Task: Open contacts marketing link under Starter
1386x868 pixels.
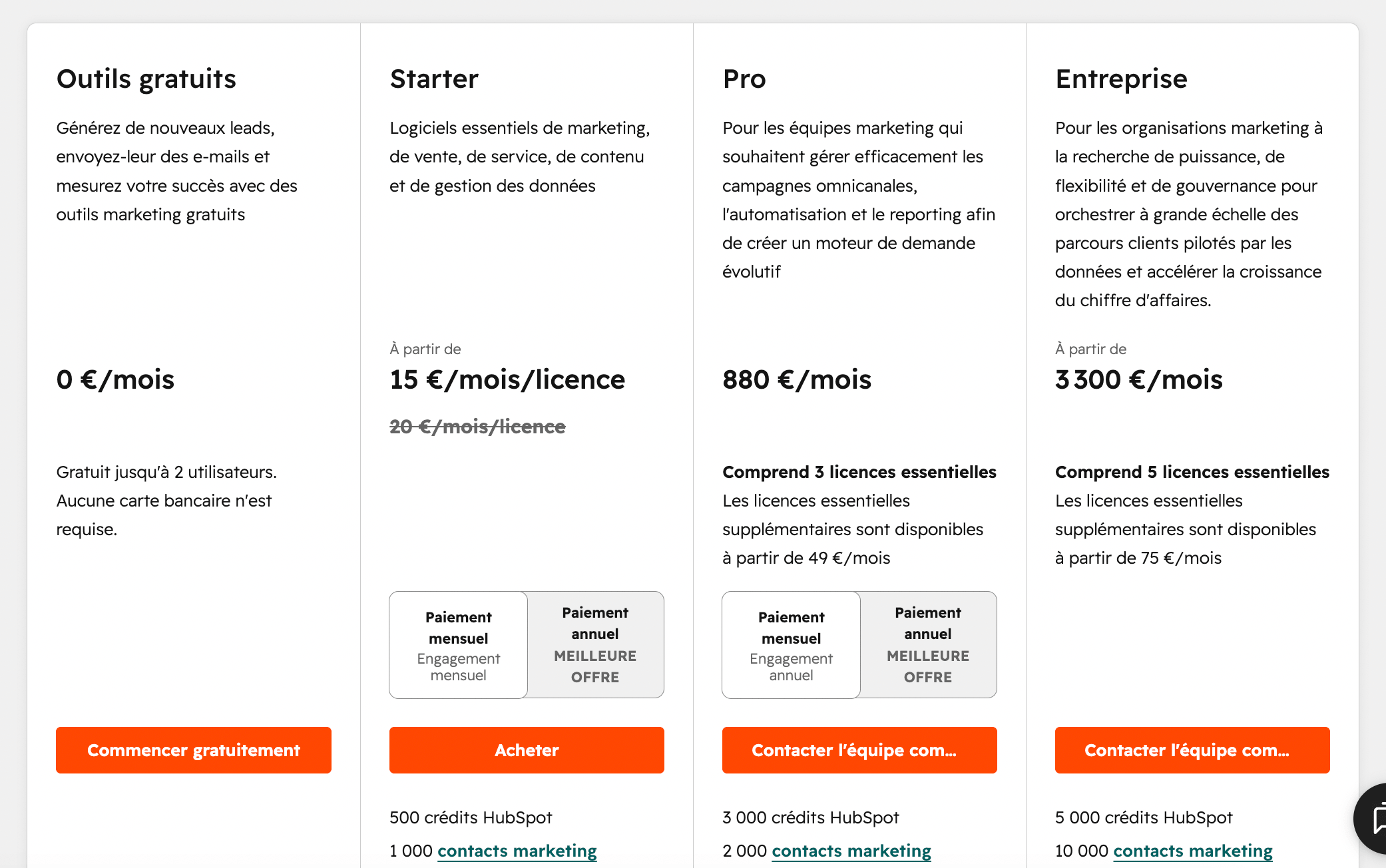Action: coord(517,851)
